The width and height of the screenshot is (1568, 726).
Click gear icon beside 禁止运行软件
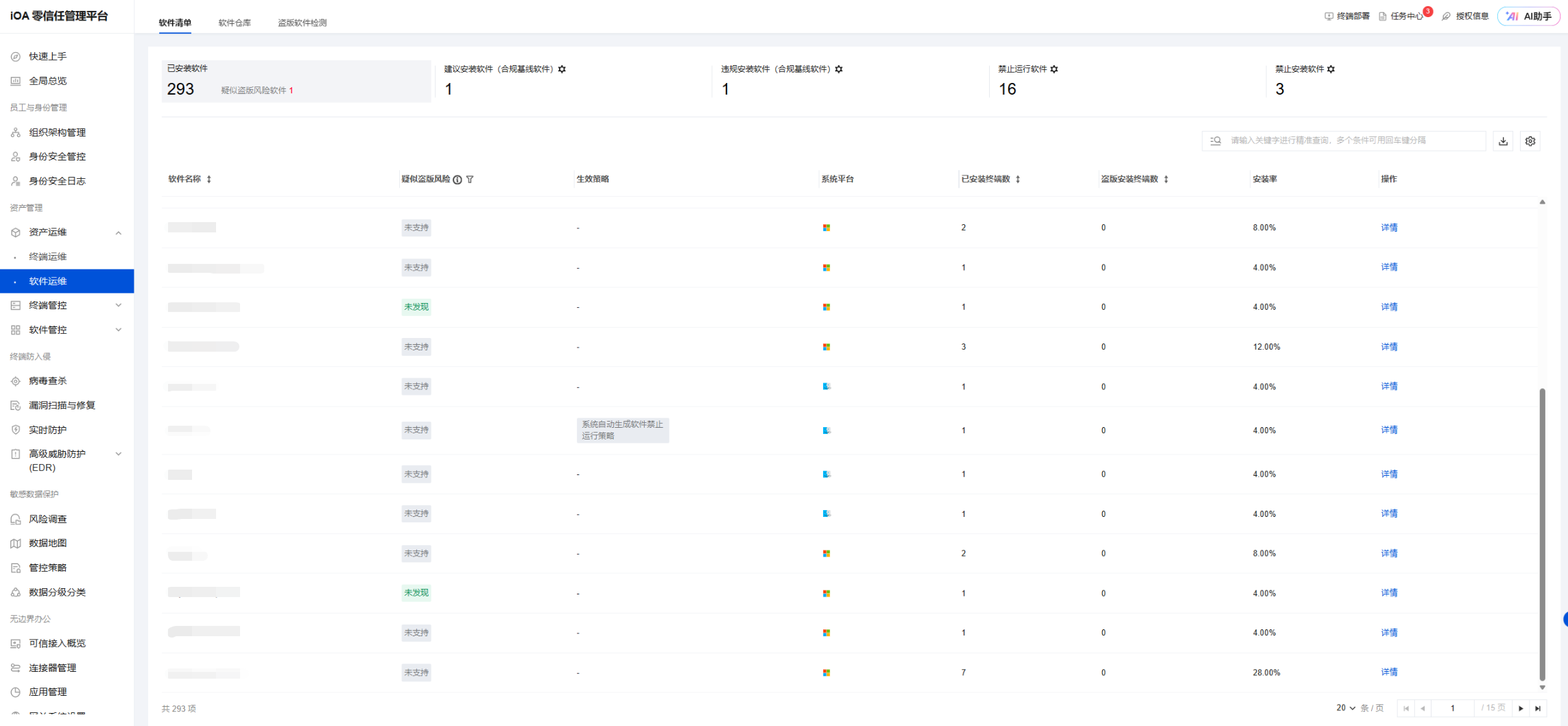(x=1054, y=69)
